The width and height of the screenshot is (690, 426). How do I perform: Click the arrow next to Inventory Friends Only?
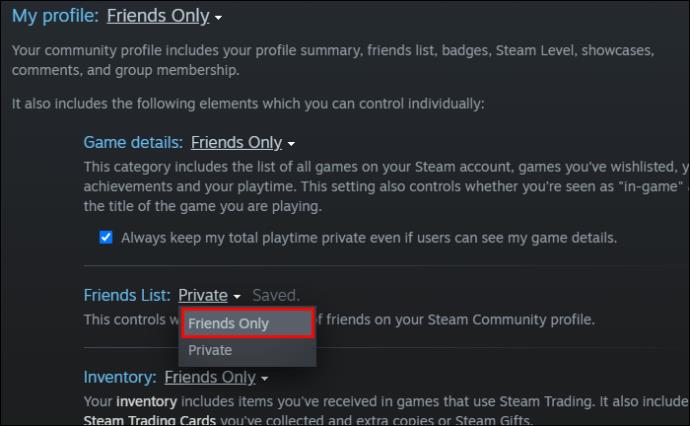click(x=264, y=378)
